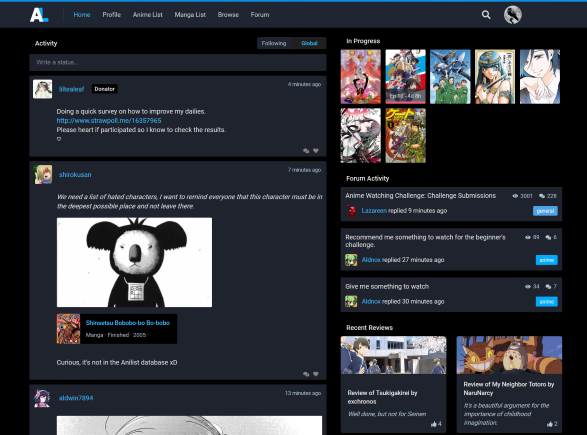587x435 pixels.
Task: Click replies icon on beginner's challenge thread
Action: coord(548,237)
